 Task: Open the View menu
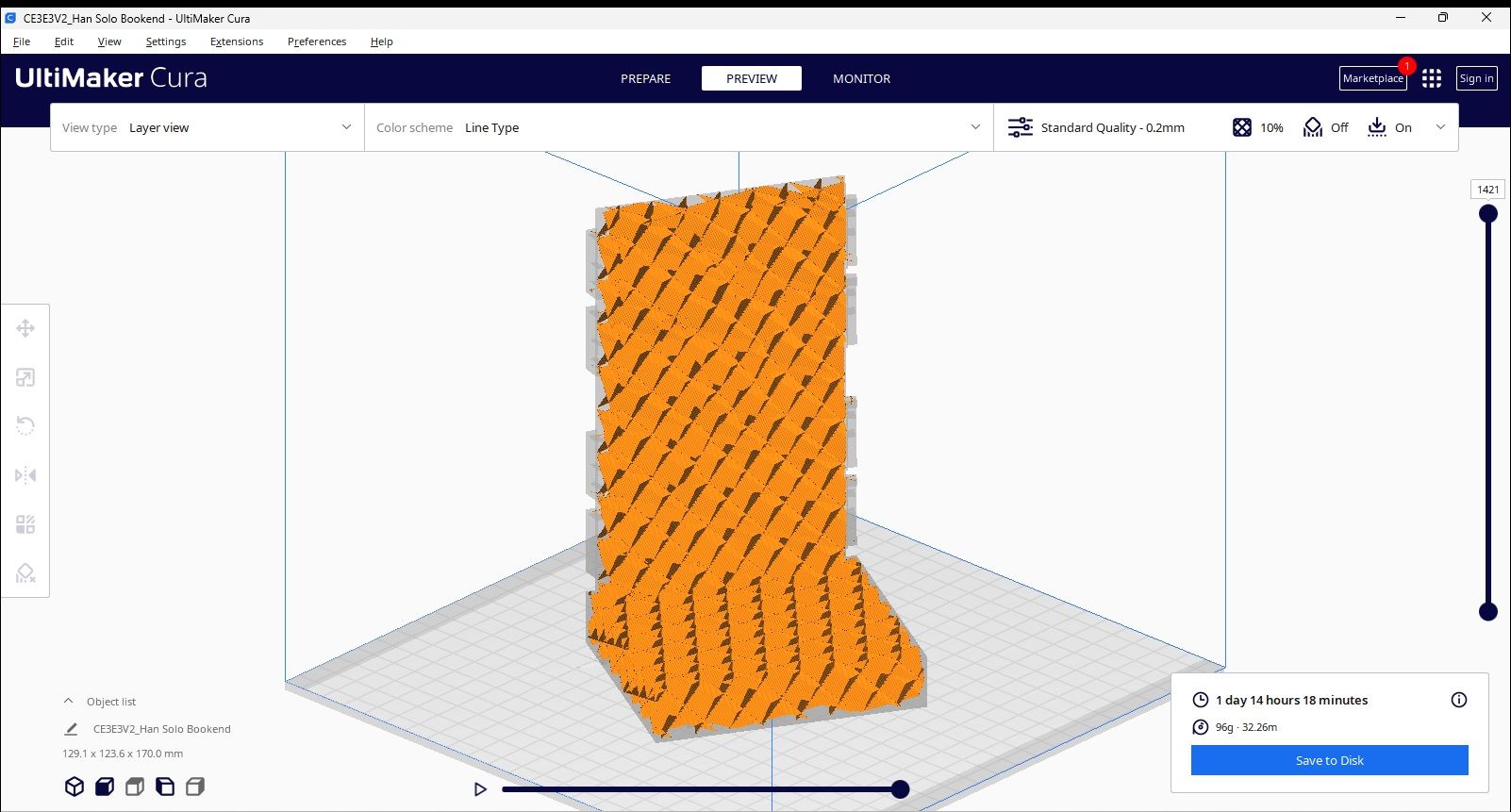coord(109,41)
